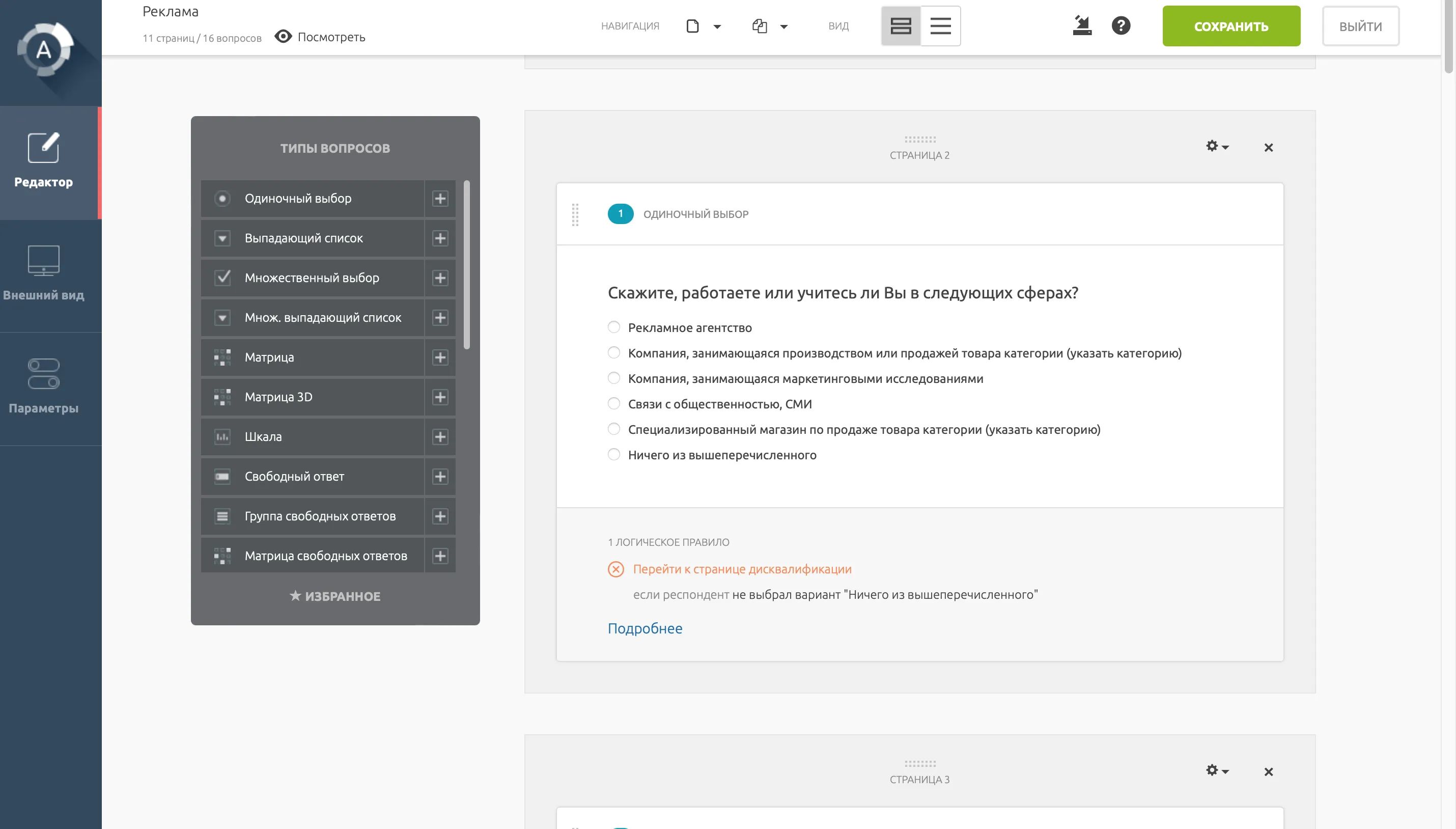This screenshot has height=829, width=1456.
Task: Click the help question mark icon
Action: click(x=1120, y=25)
